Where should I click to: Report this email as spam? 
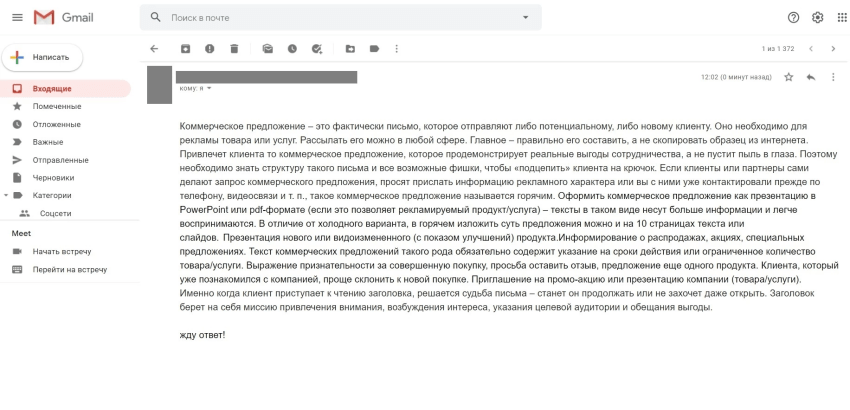[210, 49]
